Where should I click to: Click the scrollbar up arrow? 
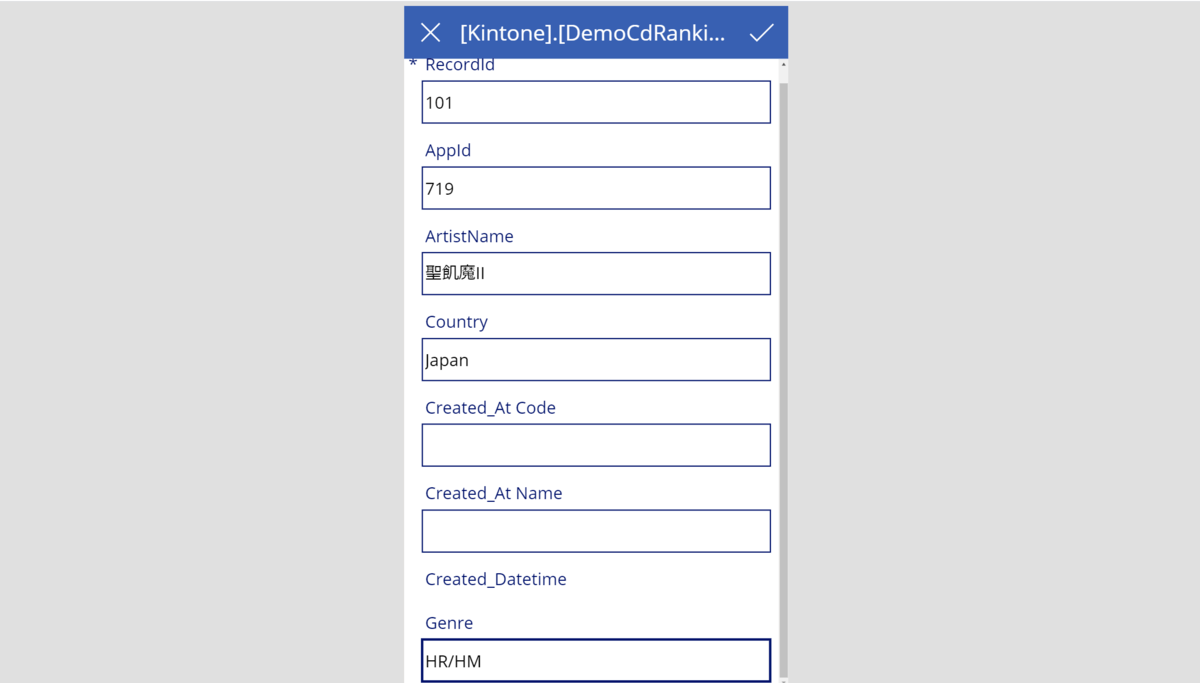pos(784,66)
